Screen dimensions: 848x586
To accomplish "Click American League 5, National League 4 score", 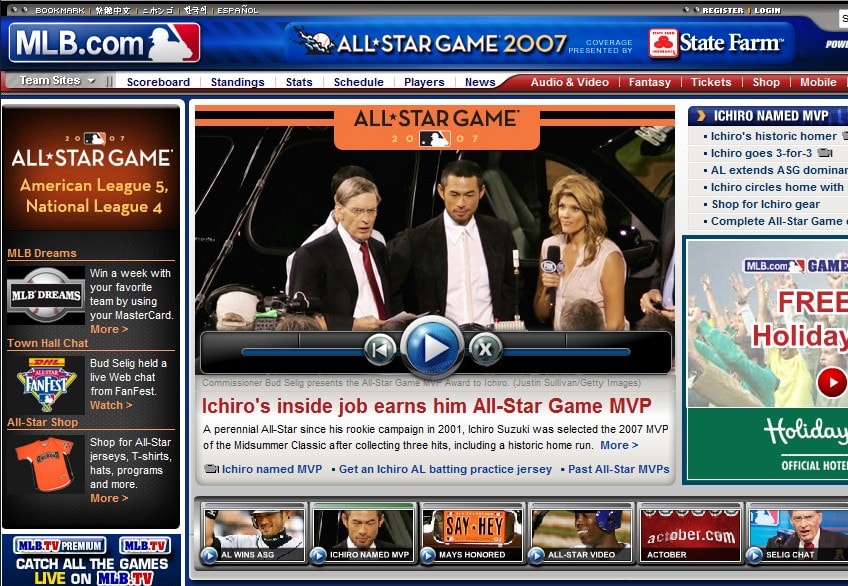I will [x=94, y=196].
